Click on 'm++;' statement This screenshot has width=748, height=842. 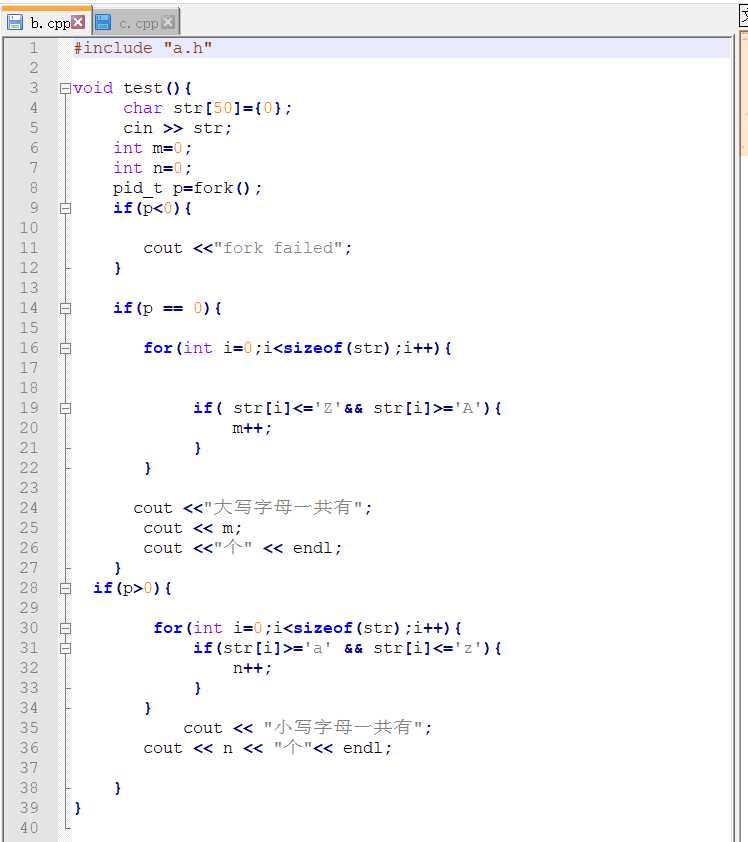coord(252,428)
